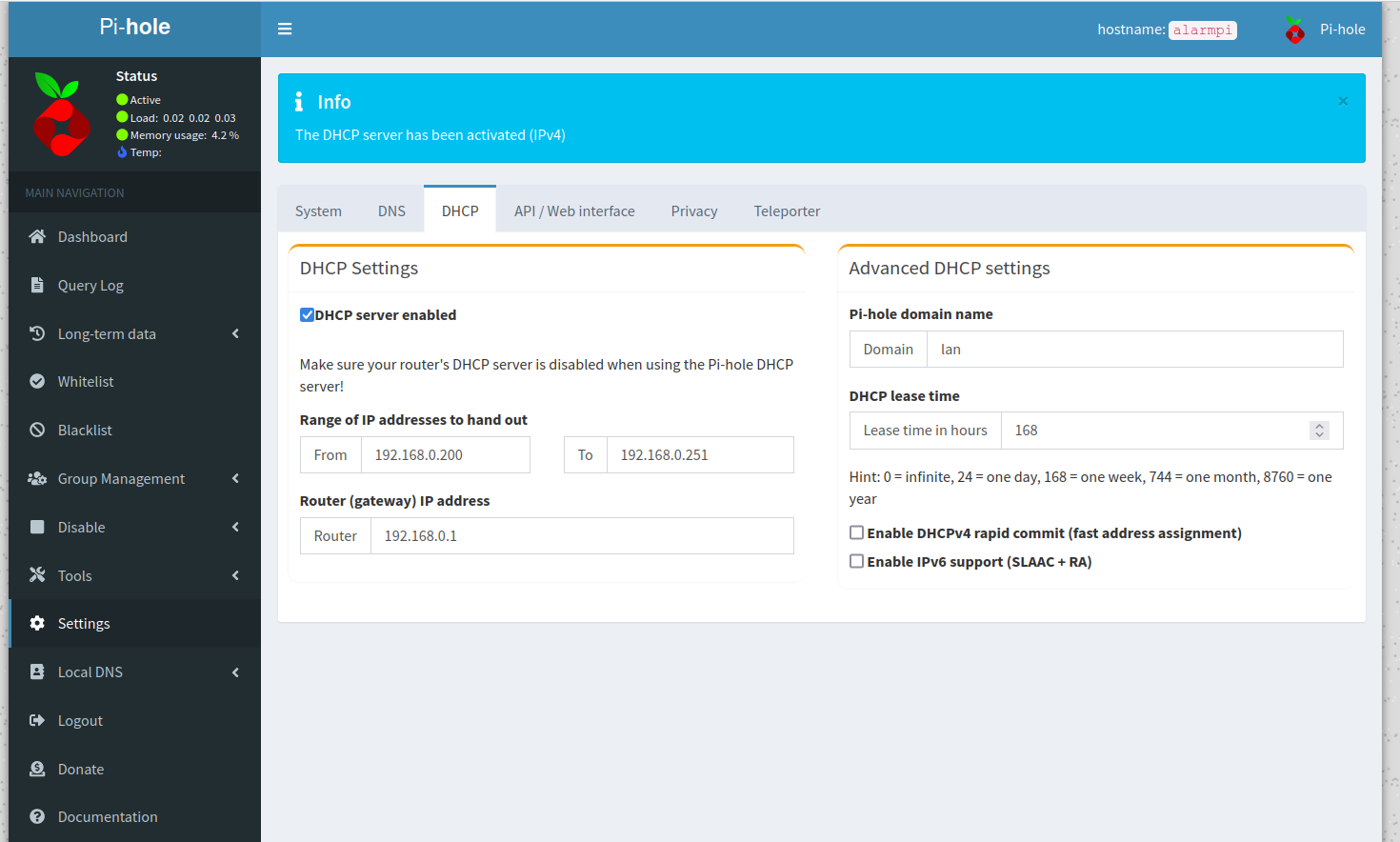Switch to the System tab
Image resolution: width=1400 pixels, height=842 pixels.
[x=318, y=210]
